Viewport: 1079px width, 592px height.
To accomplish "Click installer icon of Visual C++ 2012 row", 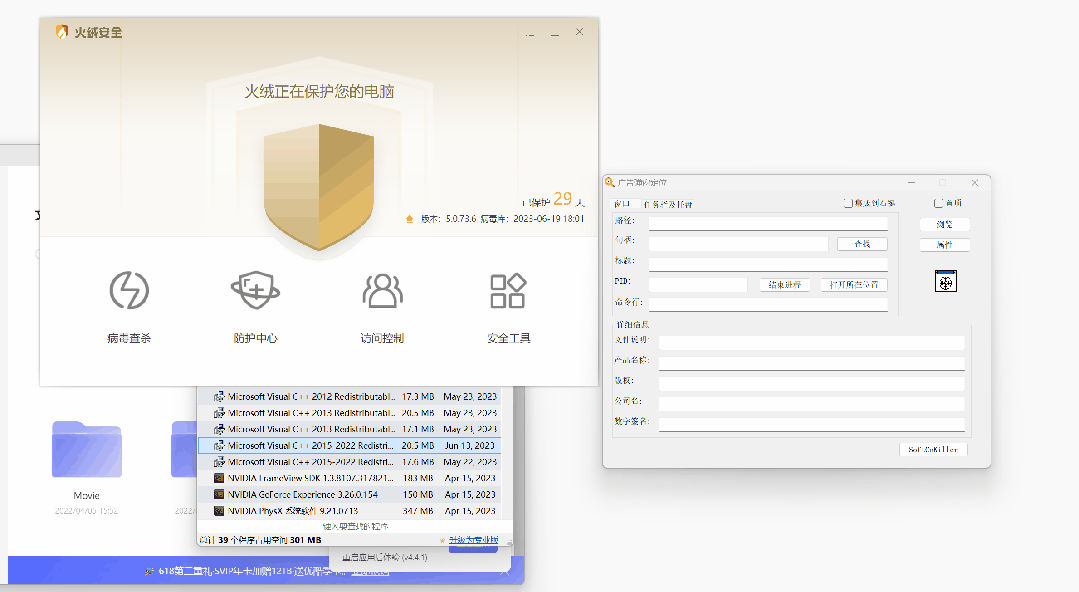I will (219, 397).
